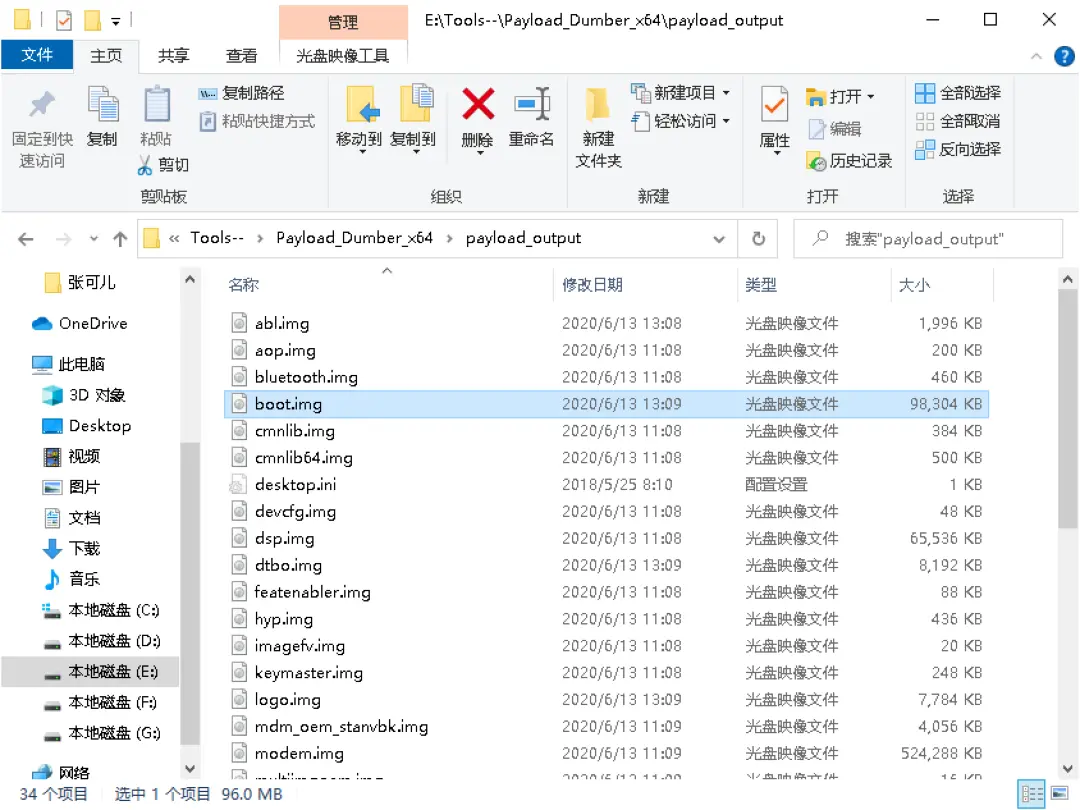The width and height of the screenshot is (1080, 810).
Task: Open the address bar history dropdown chevron
Action: tap(719, 239)
